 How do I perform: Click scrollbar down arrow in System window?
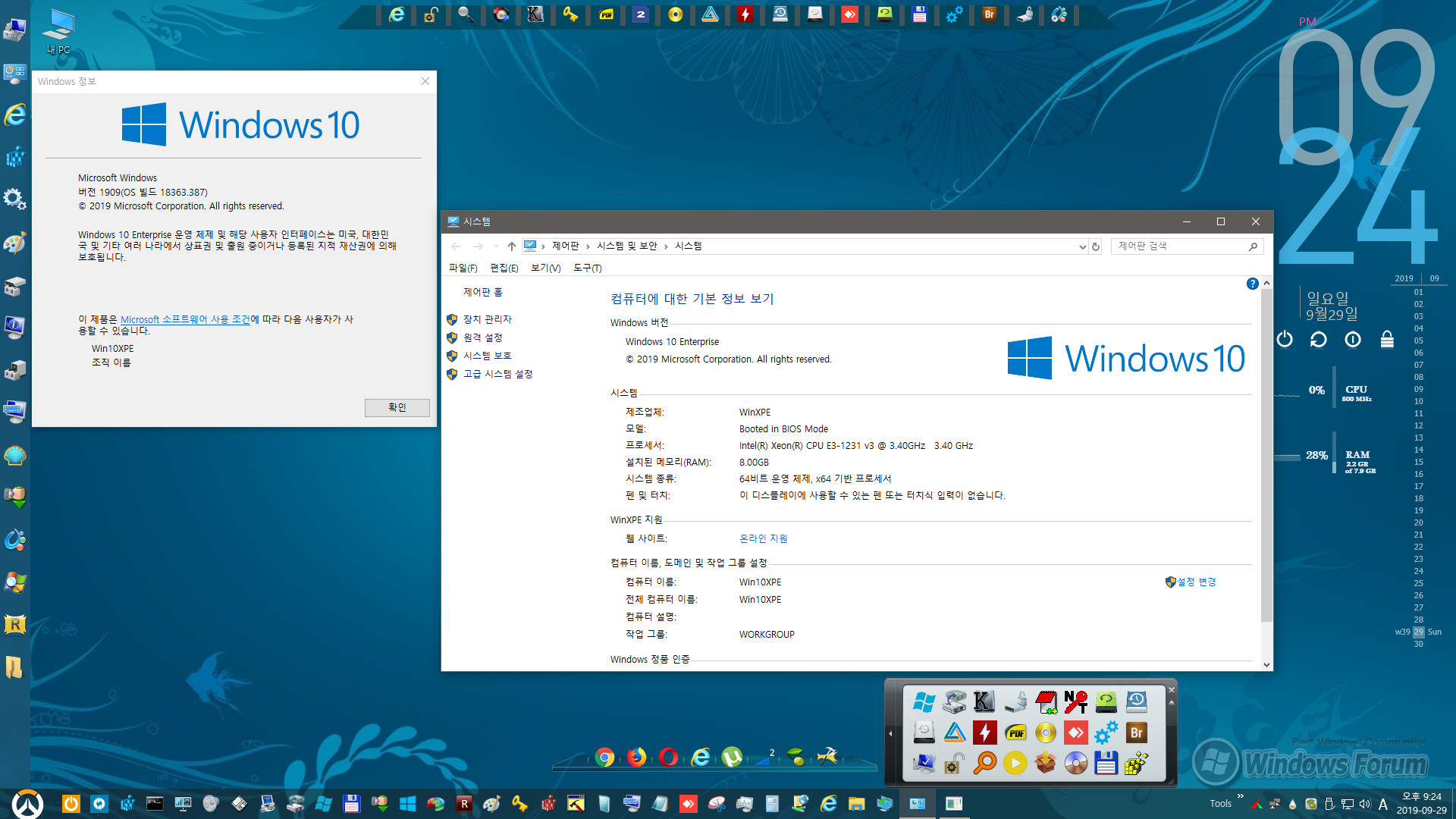tap(1266, 664)
